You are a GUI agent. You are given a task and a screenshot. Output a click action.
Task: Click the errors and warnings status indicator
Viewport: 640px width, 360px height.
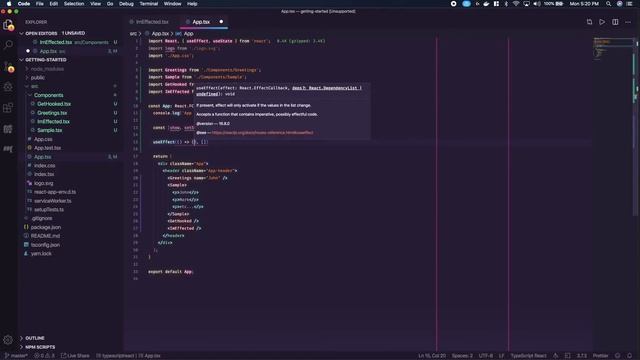click(44, 356)
